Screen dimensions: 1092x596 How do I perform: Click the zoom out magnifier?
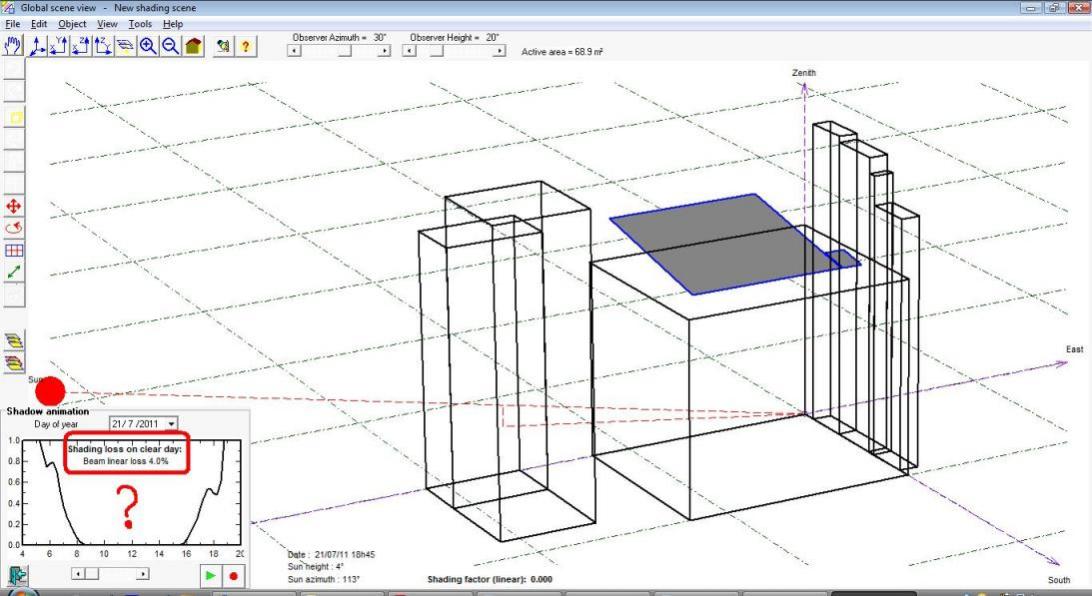(169, 46)
